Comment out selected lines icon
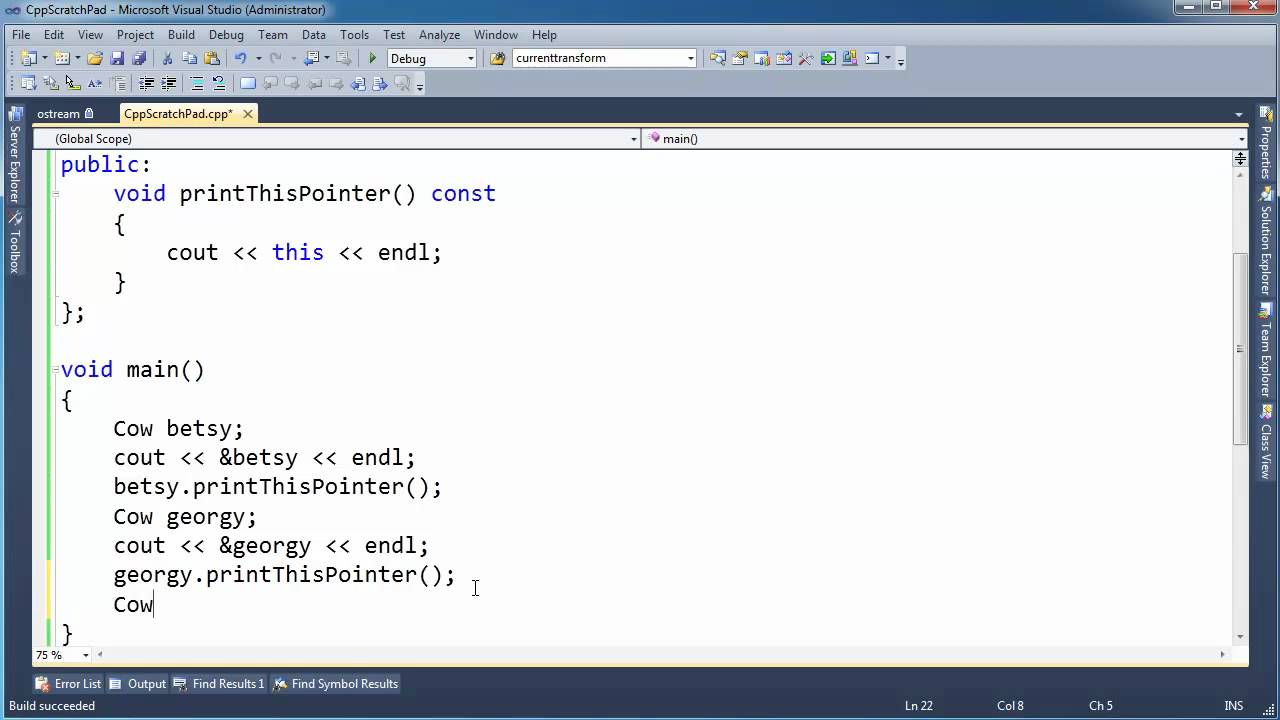Viewport: 1280px width, 720px height. [197, 83]
